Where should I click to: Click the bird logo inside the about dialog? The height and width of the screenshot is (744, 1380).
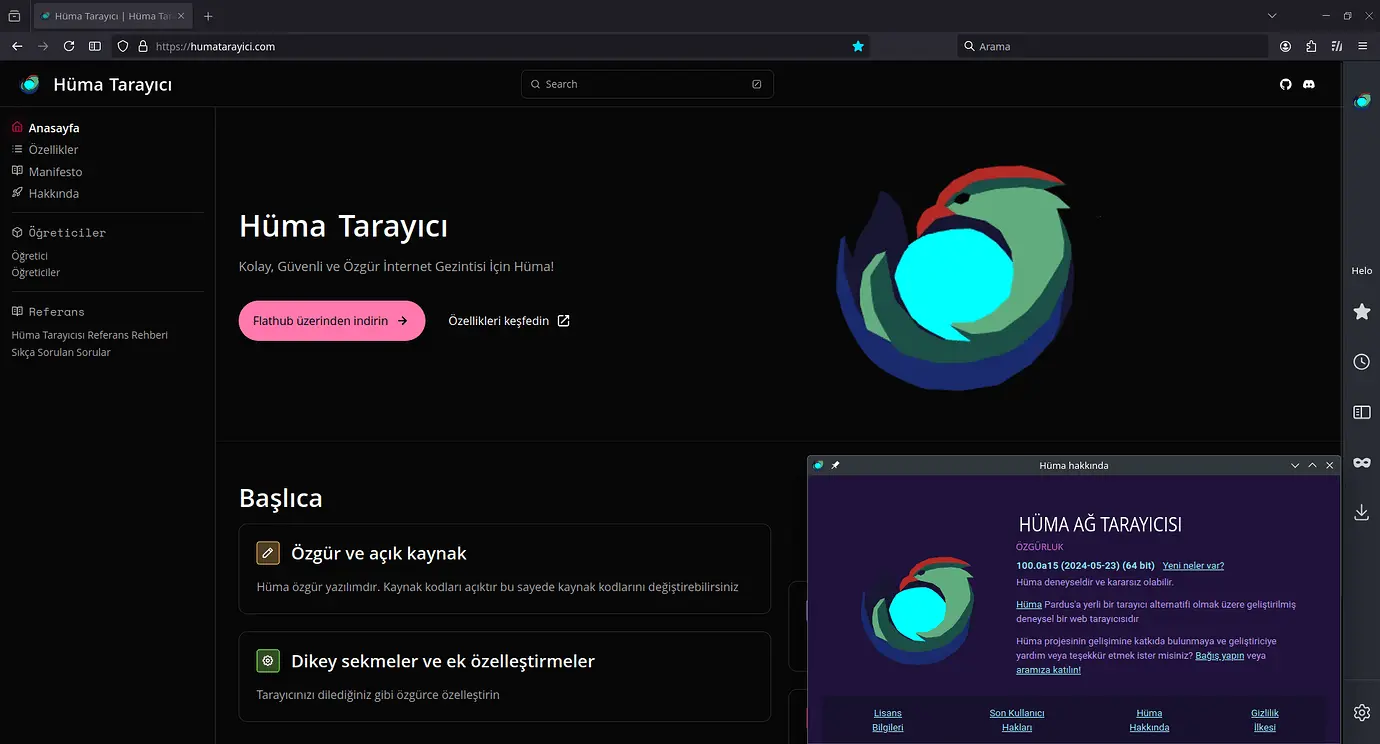(917, 611)
